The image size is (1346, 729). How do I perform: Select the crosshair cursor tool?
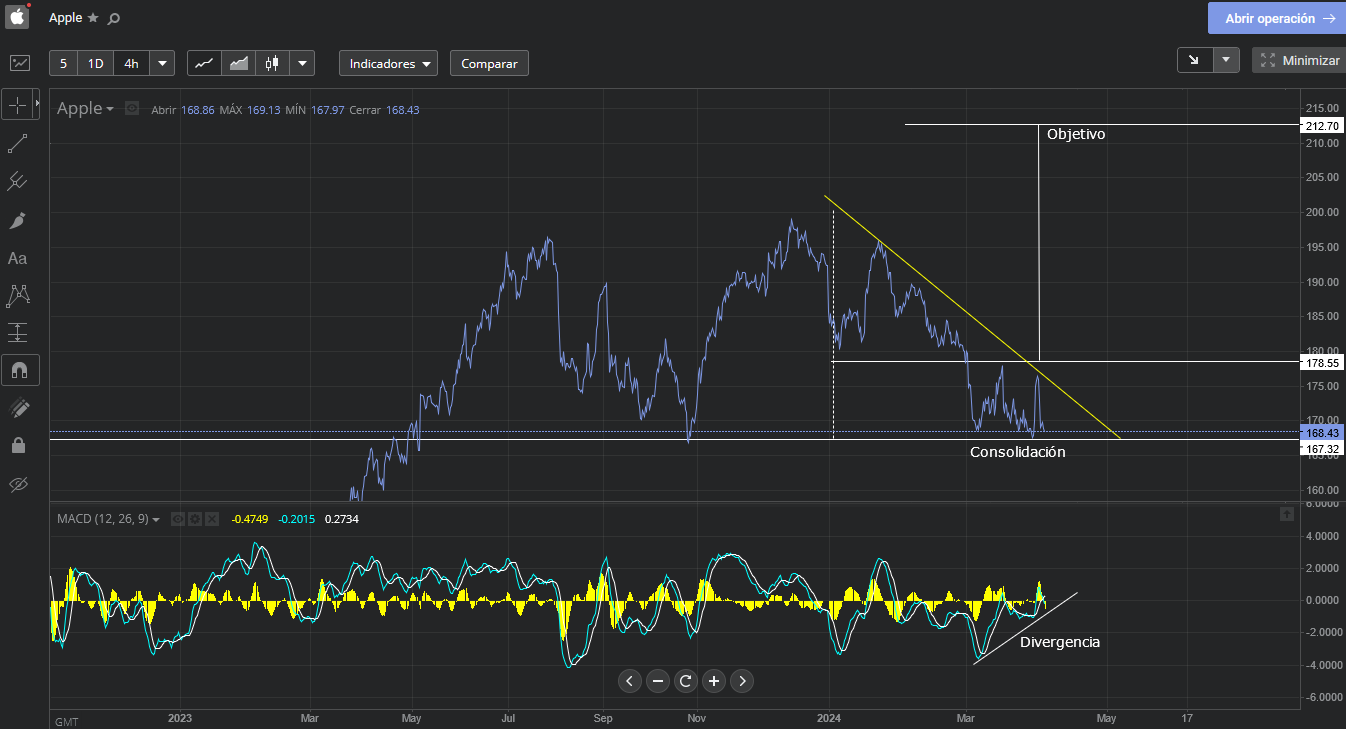(x=17, y=104)
